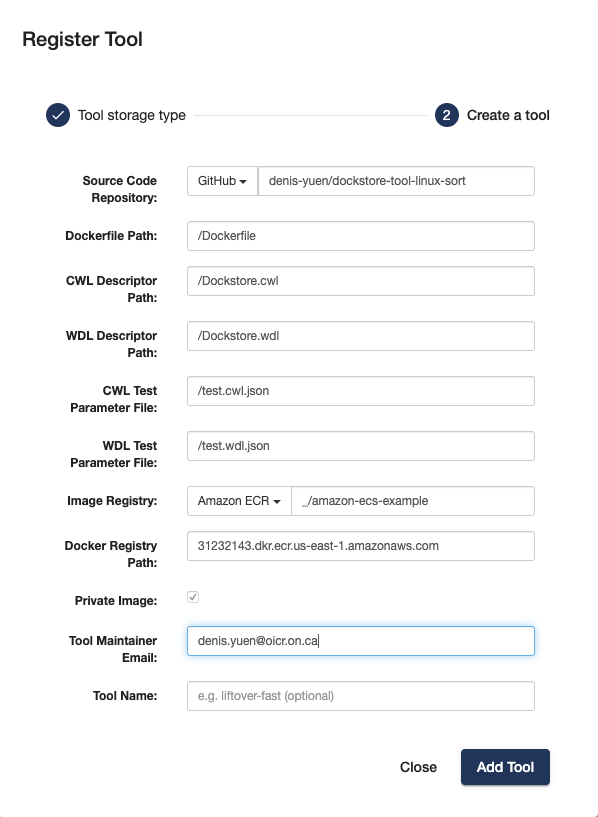Select the CWL Descriptor Path input
Image resolution: width=598 pixels, height=817 pixels.
[360, 281]
